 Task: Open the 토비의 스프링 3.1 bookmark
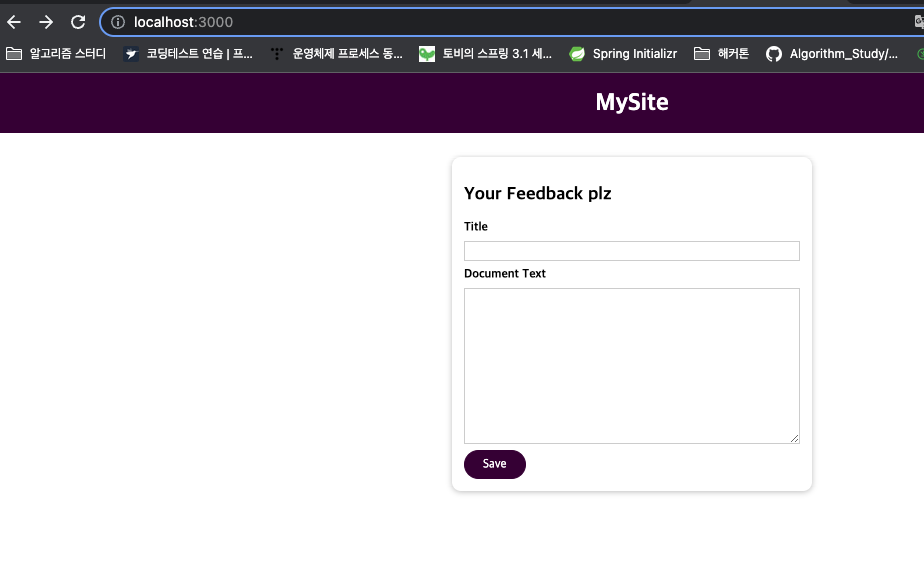pos(486,54)
